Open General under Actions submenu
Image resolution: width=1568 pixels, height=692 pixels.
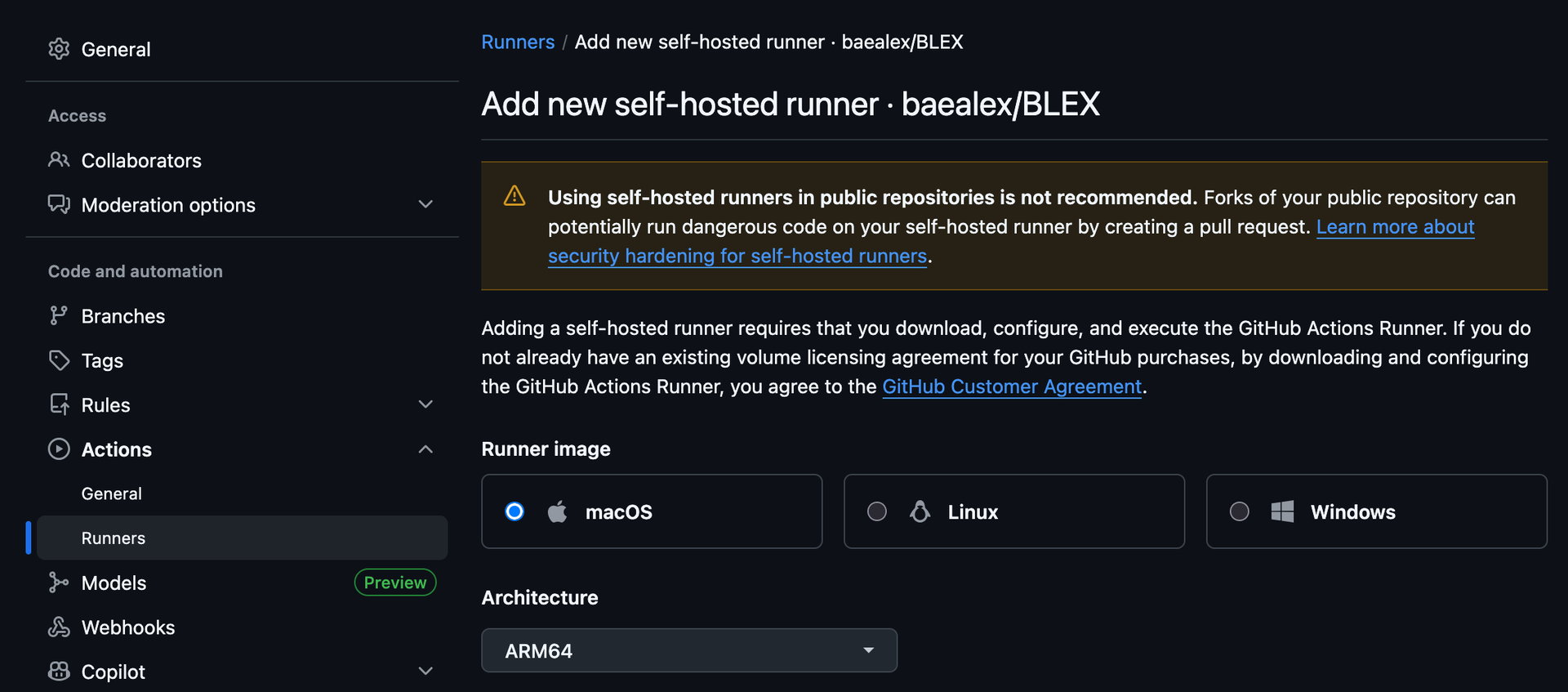point(112,493)
